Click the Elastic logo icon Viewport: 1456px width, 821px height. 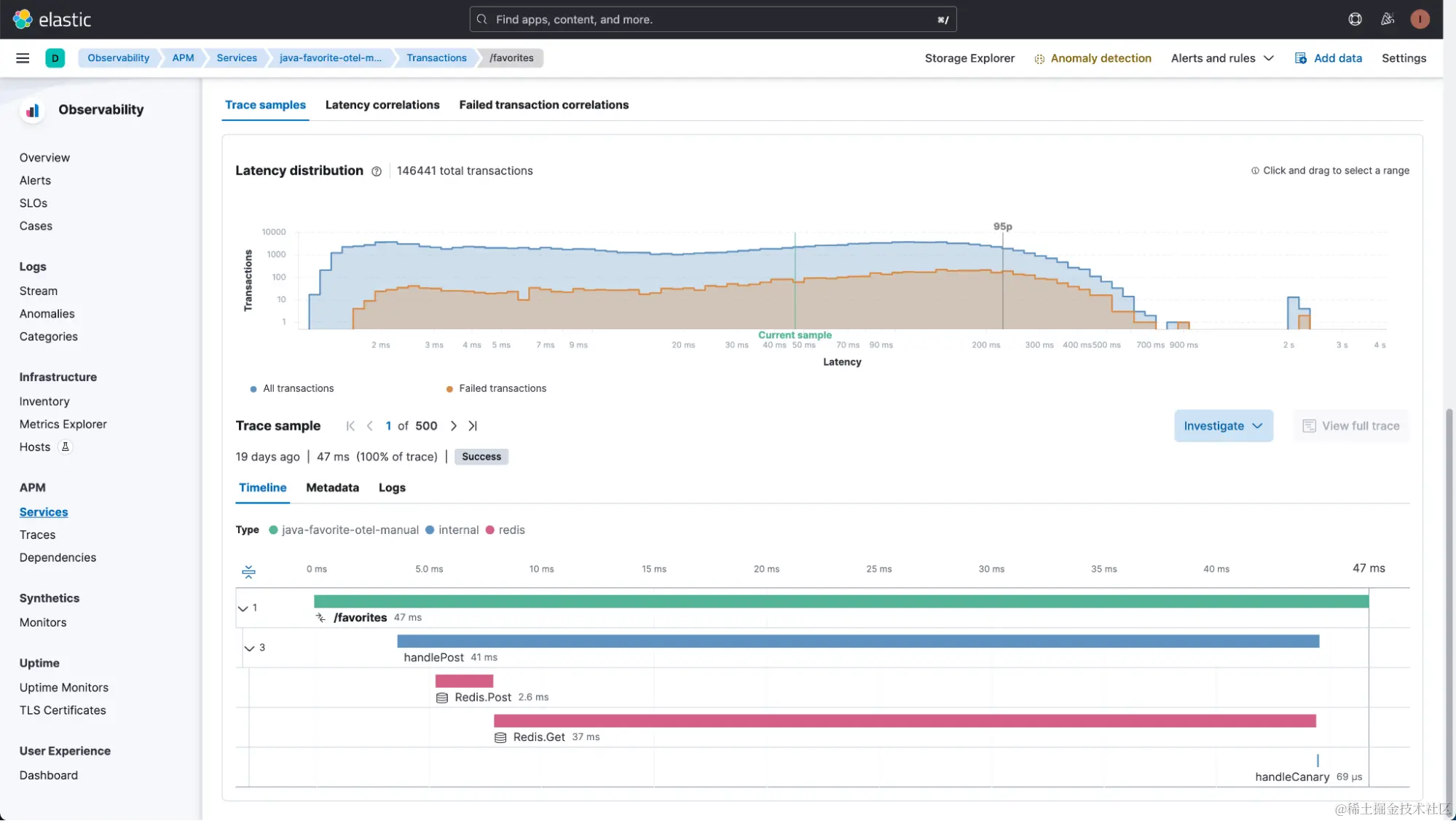coord(23,20)
